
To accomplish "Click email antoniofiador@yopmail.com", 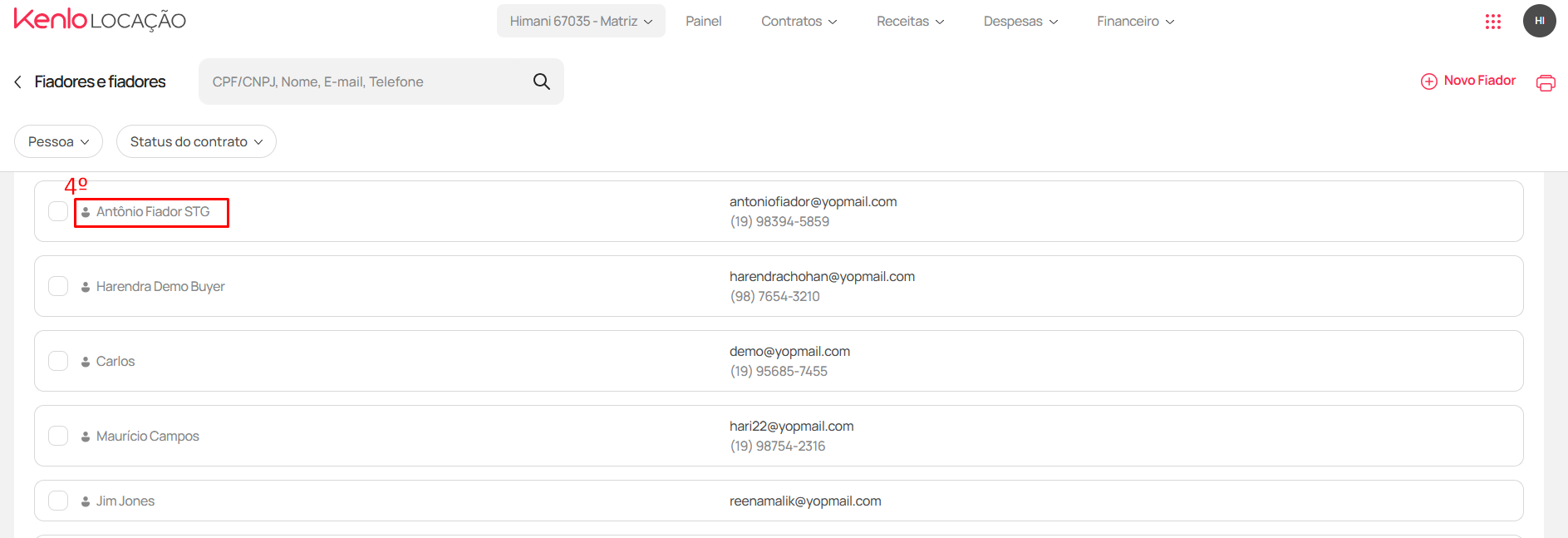I will pyautogui.click(x=813, y=201).
